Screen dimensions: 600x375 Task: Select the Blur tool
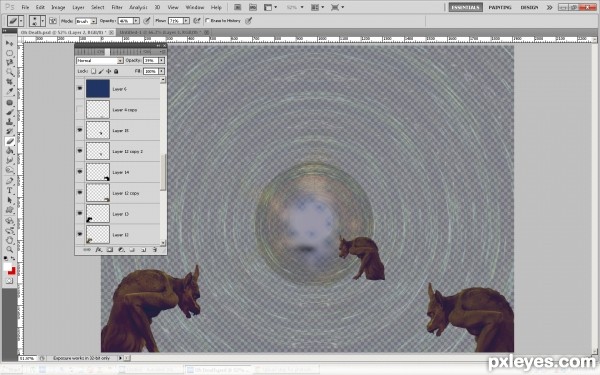coord(10,160)
